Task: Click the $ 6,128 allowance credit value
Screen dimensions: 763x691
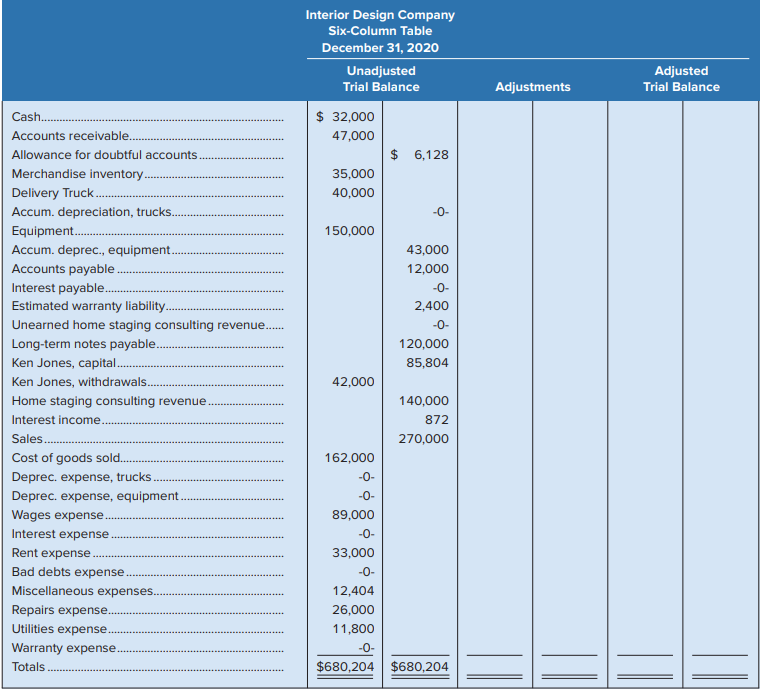Action: point(419,155)
